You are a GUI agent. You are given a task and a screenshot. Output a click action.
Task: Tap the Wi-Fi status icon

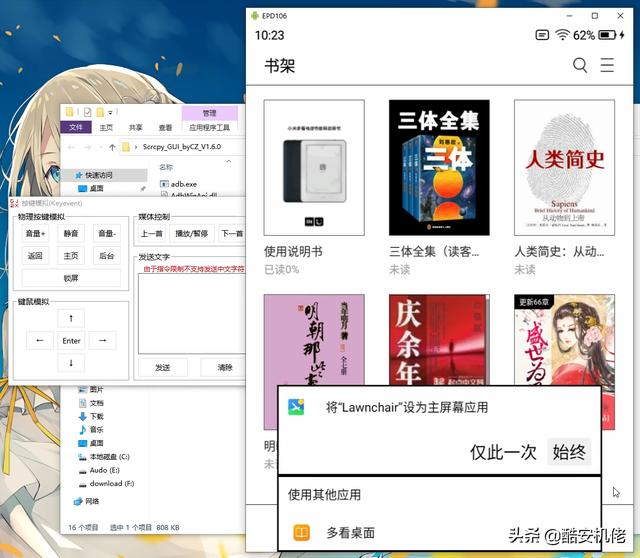click(x=562, y=35)
